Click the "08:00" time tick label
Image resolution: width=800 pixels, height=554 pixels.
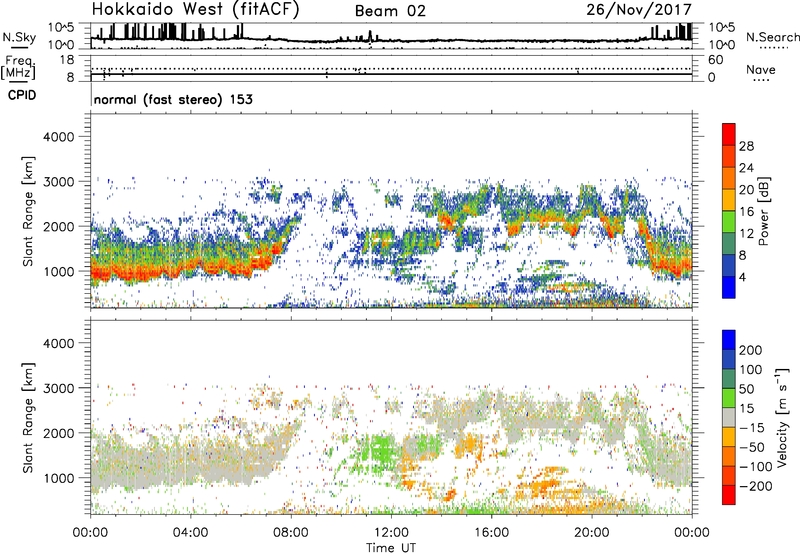point(291,533)
